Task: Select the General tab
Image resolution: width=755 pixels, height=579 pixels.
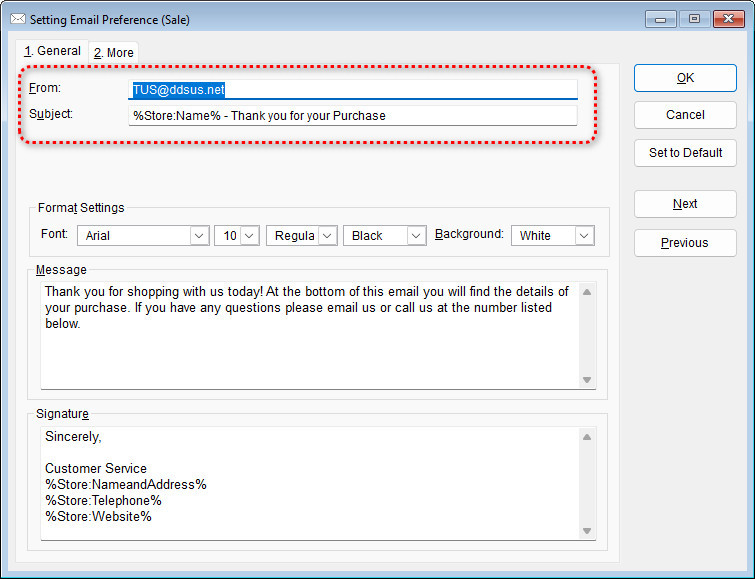Action: pos(52,51)
